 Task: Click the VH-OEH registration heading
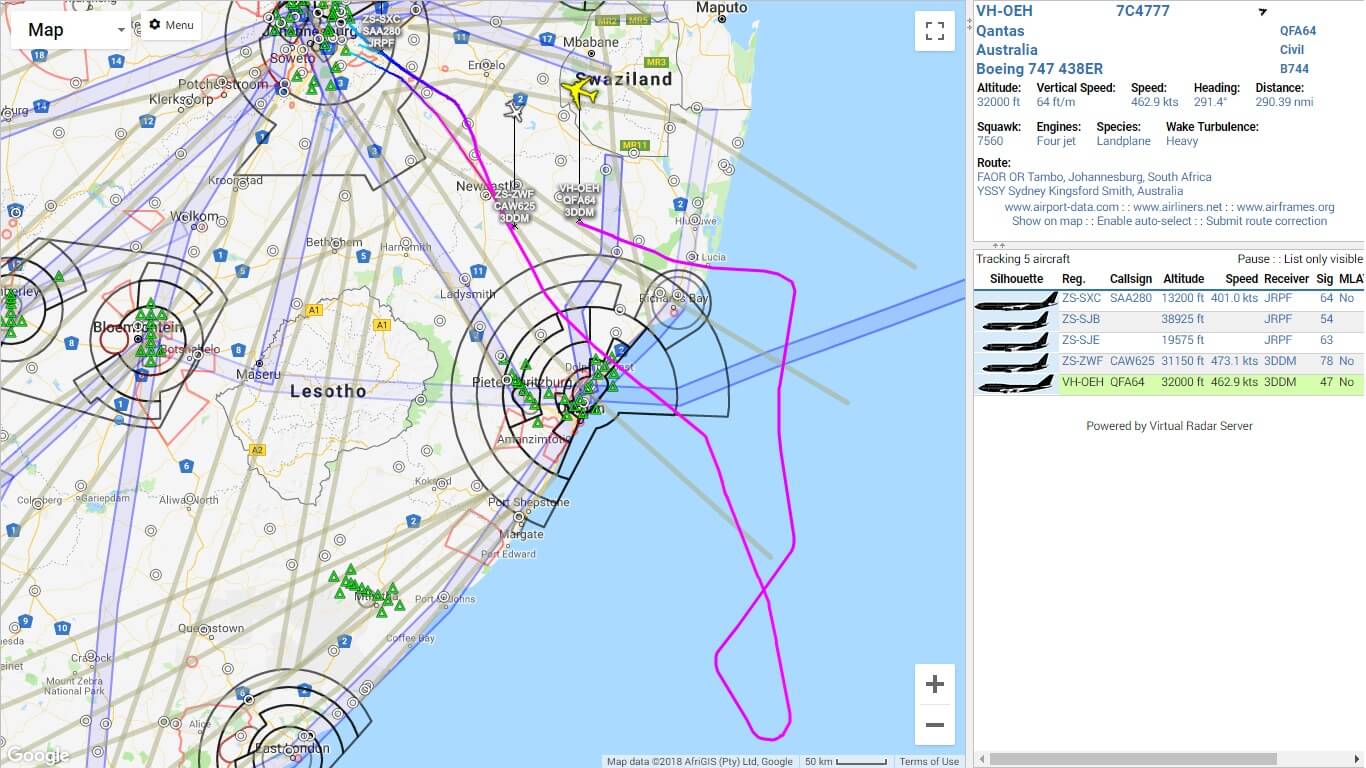point(1004,11)
